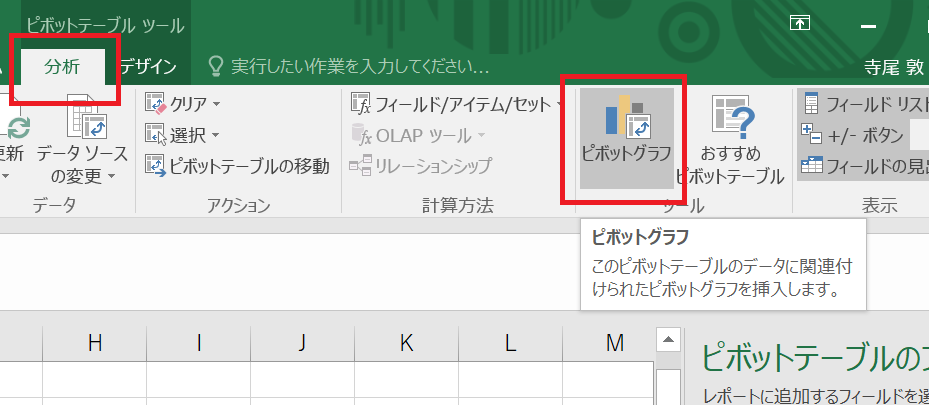Toggle フィールドの見出し display
The width and height of the screenshot is (929, 405).
pyautogui.click(x=864, y=166)
